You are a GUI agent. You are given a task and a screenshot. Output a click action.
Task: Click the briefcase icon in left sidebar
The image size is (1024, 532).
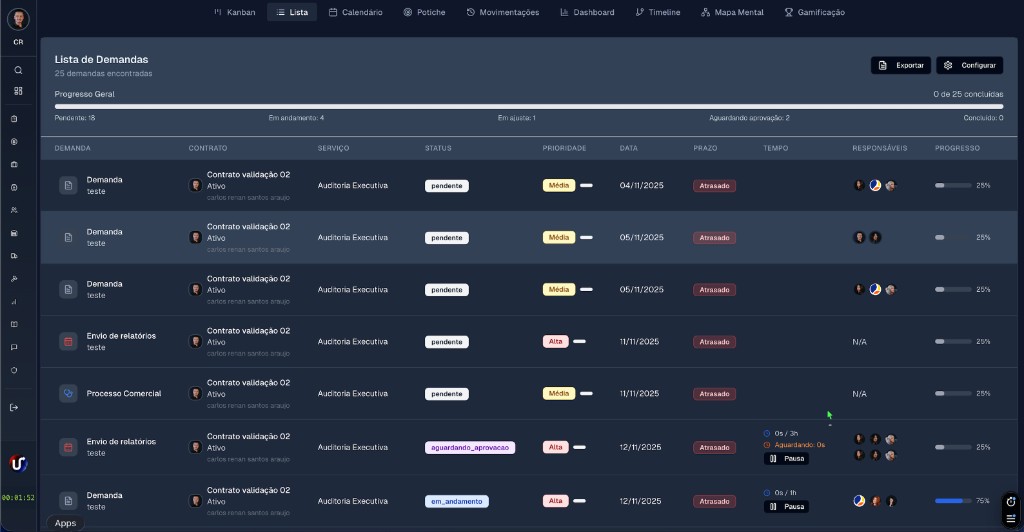pos(14,164)
